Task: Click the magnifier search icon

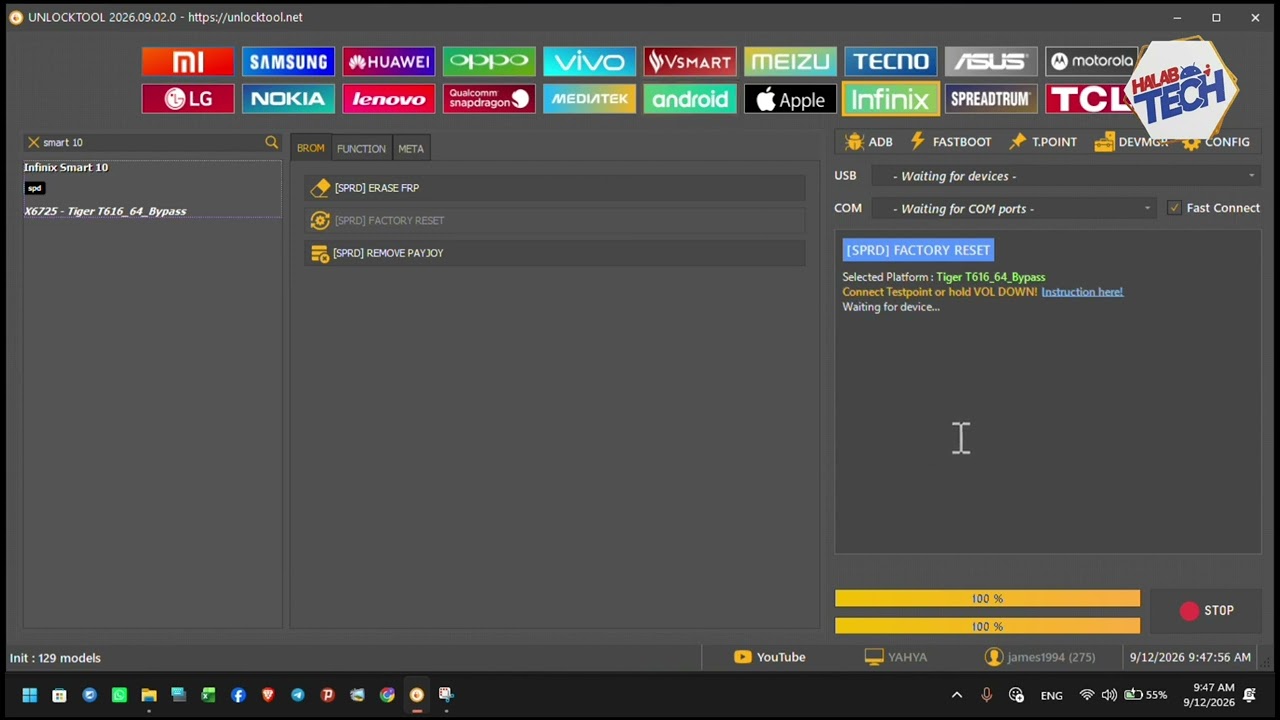Action: point(271,142)
